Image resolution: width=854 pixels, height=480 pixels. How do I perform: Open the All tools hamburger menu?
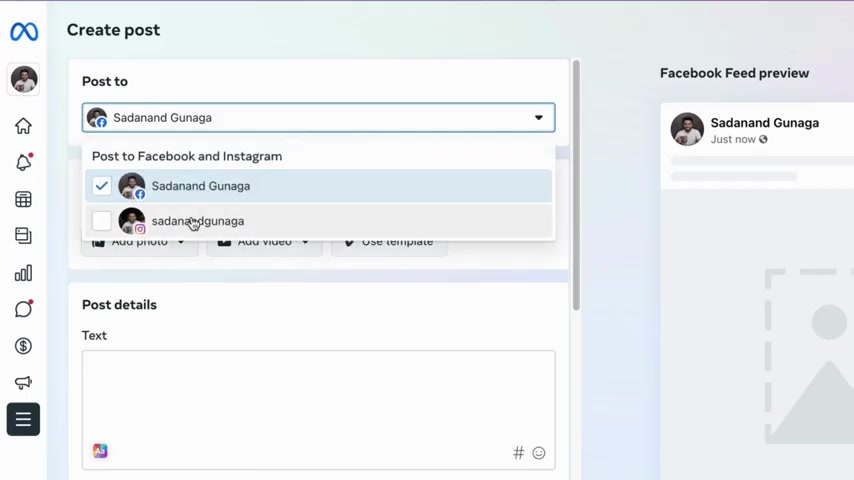pos(23,420)
